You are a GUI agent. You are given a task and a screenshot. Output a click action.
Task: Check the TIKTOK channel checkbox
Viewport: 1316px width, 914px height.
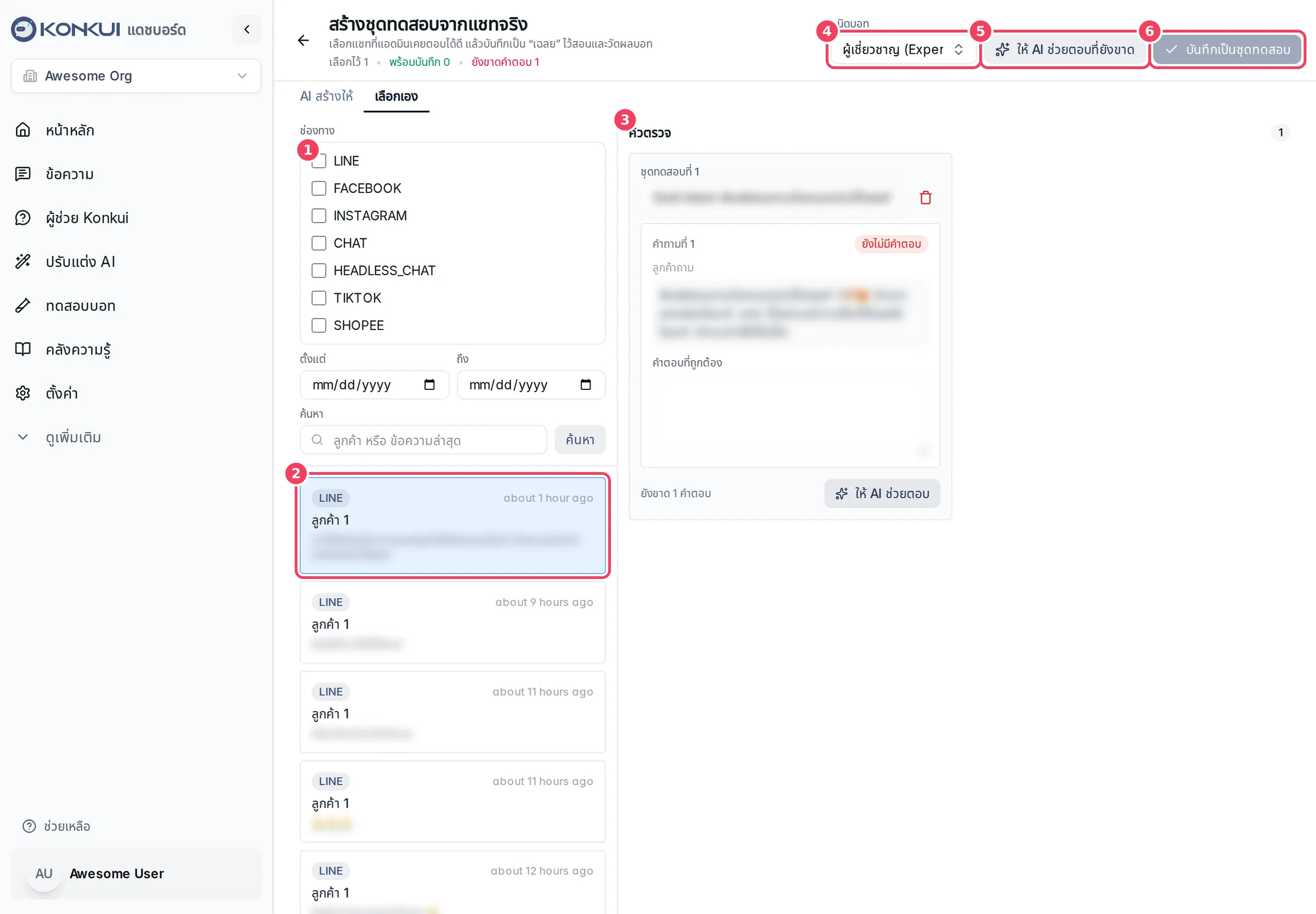coord(319,298)
